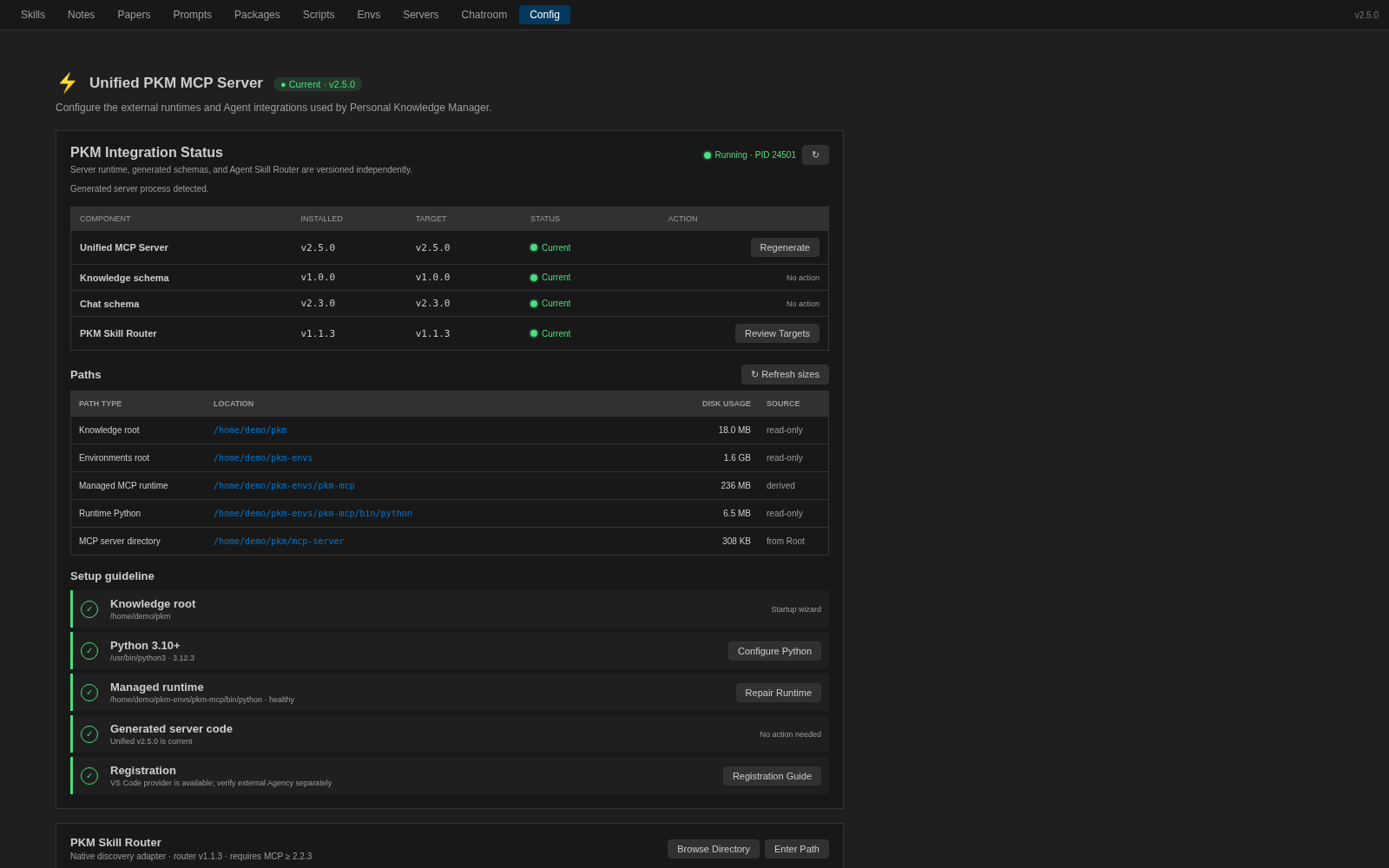
Task: Click the 18.0 MB disk usage value
Action: pyautogui.click(x=734, y=431)
